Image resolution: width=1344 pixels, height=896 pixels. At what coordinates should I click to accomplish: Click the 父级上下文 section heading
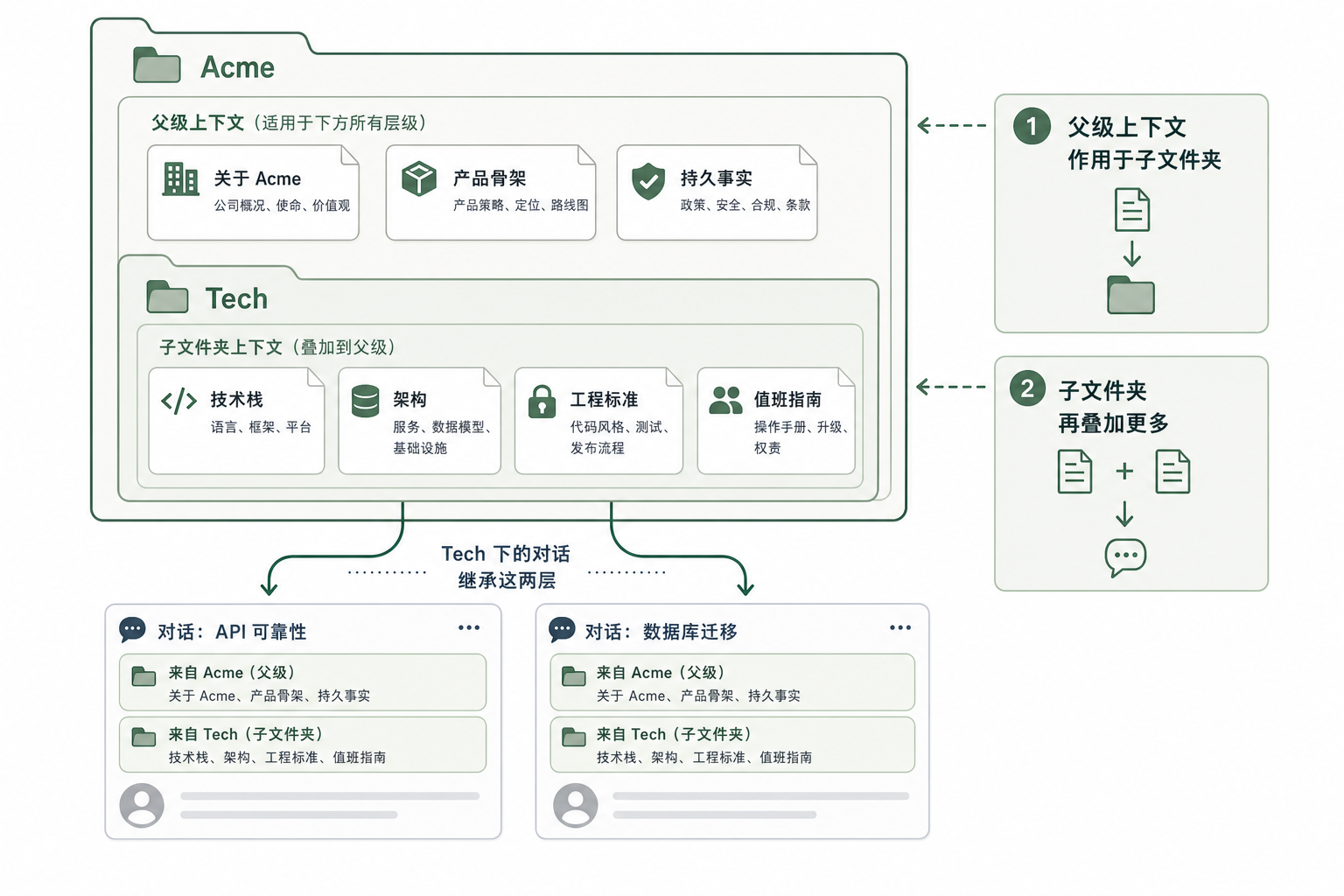[x=289, y=122]
